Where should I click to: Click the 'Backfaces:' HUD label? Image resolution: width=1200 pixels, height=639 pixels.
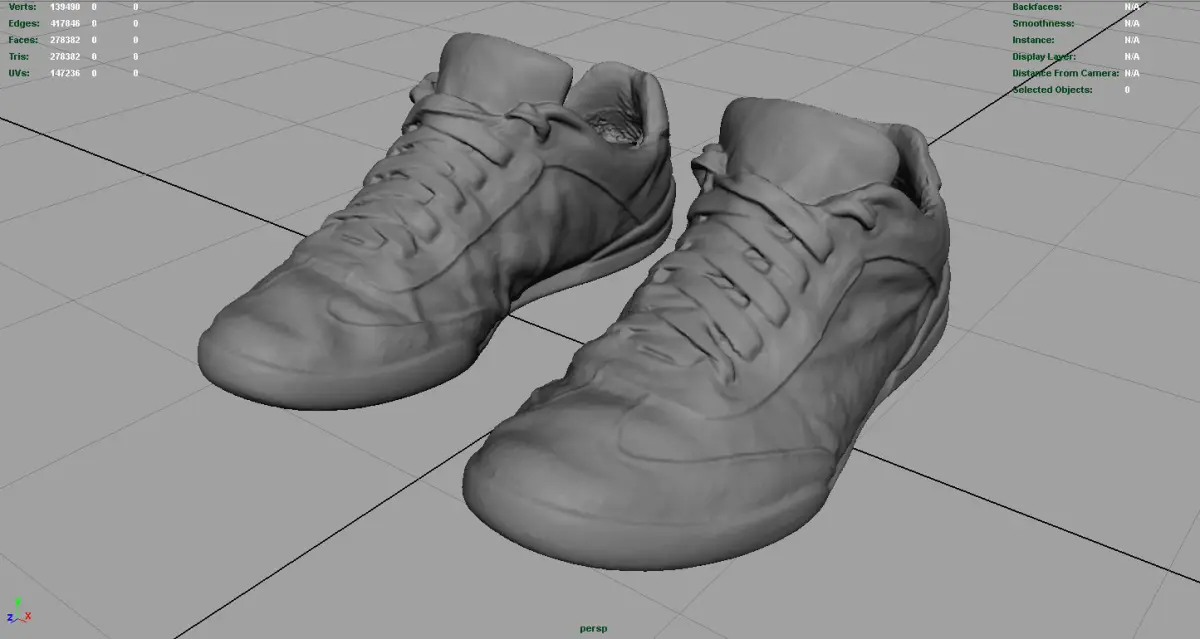[1039, 7]
